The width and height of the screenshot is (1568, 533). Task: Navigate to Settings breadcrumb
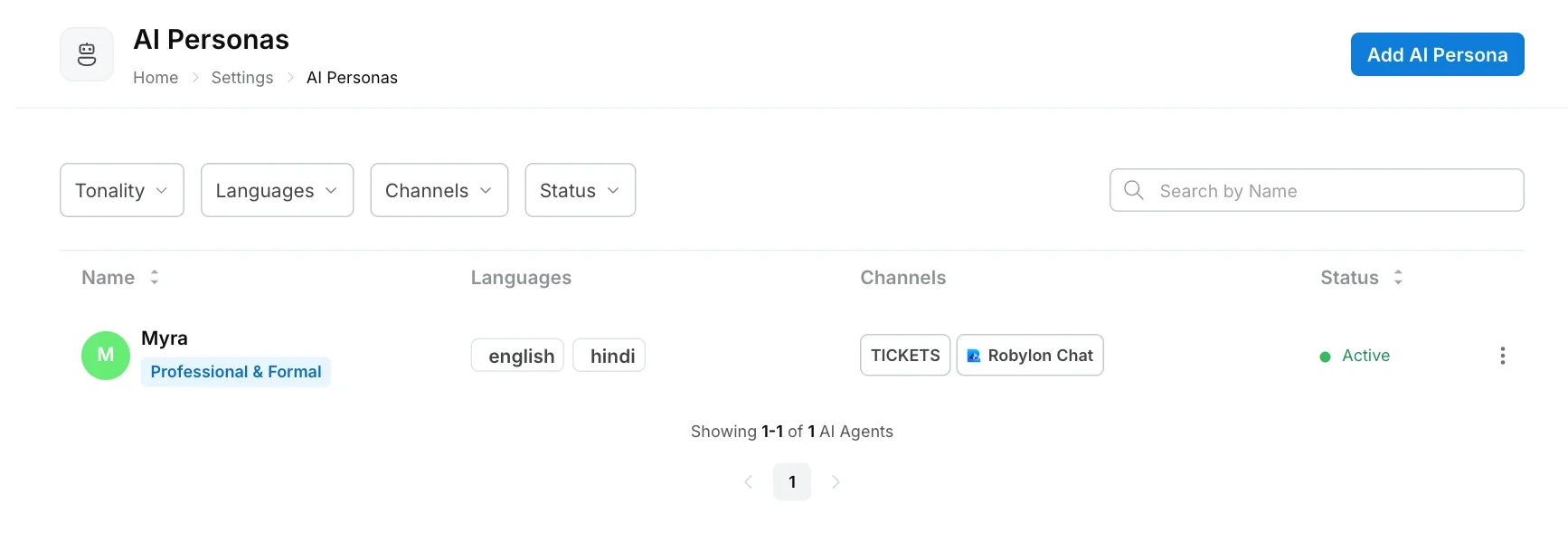(242, 78)
